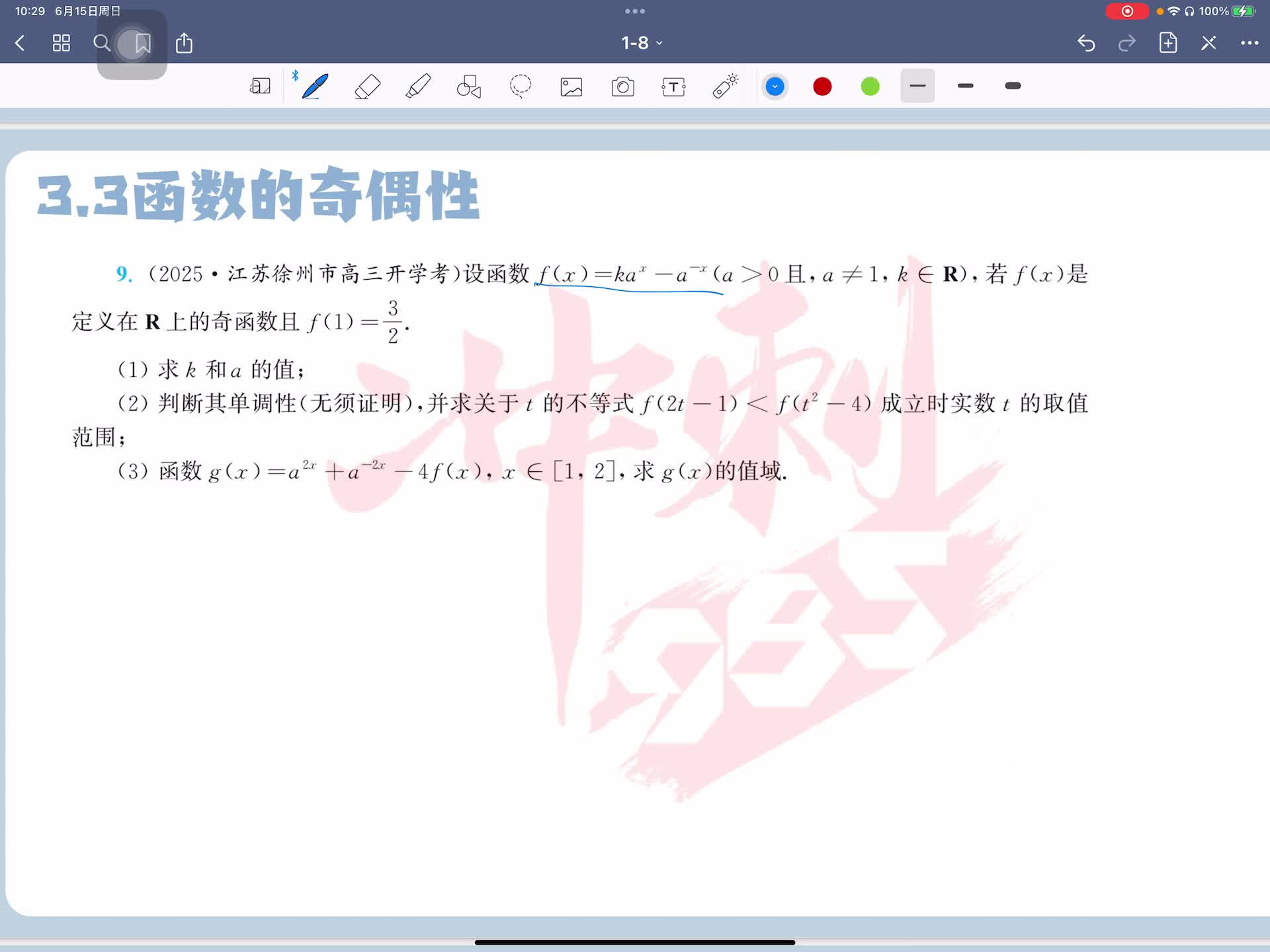The height and width of the screenshot is (952, 1270).
Task: Select the thickest stroke width
Action: [1013, 86]
